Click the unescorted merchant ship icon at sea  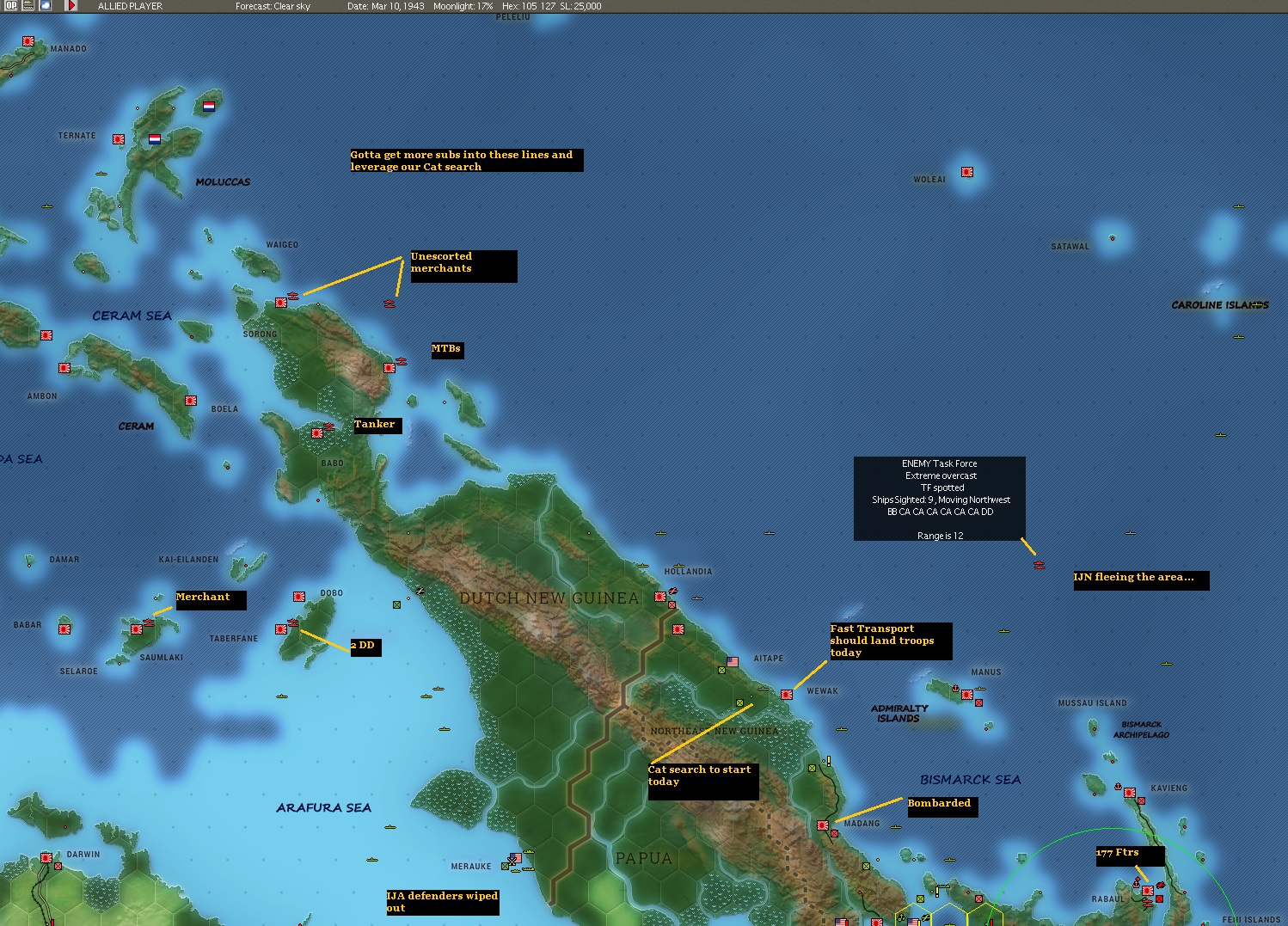pyautogui.click(x=389, y=304)
